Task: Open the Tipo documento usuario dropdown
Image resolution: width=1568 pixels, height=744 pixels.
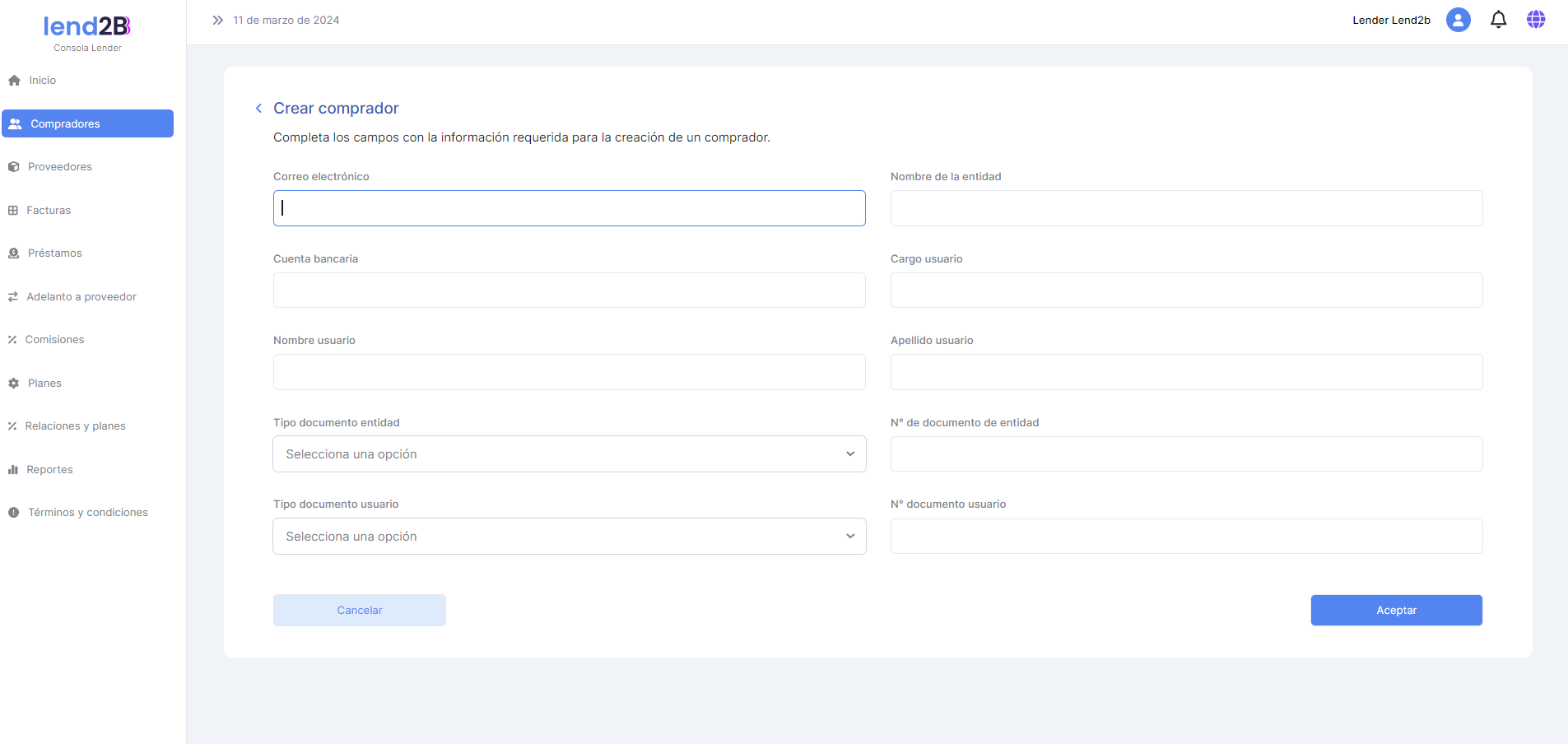Action: 569,537
